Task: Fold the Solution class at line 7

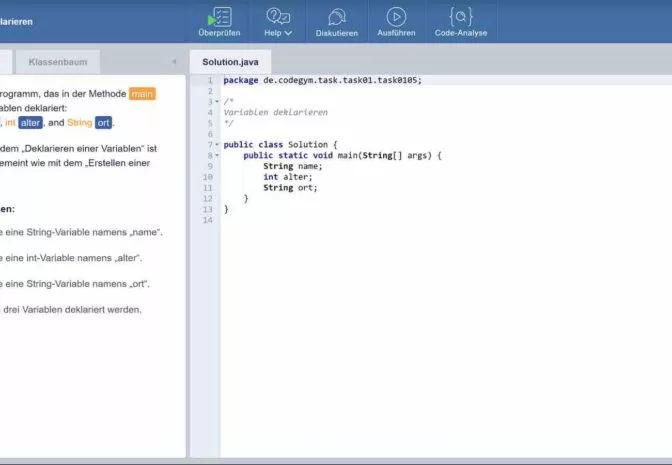Action: [x=217, y=144]
